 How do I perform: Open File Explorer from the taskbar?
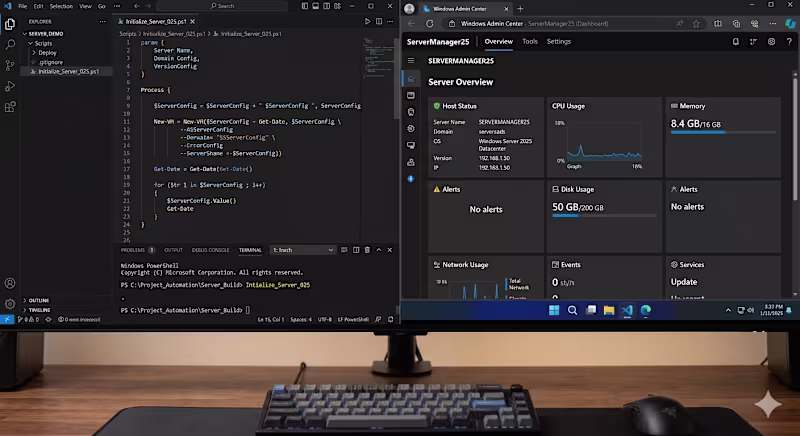tap(609, 310)
